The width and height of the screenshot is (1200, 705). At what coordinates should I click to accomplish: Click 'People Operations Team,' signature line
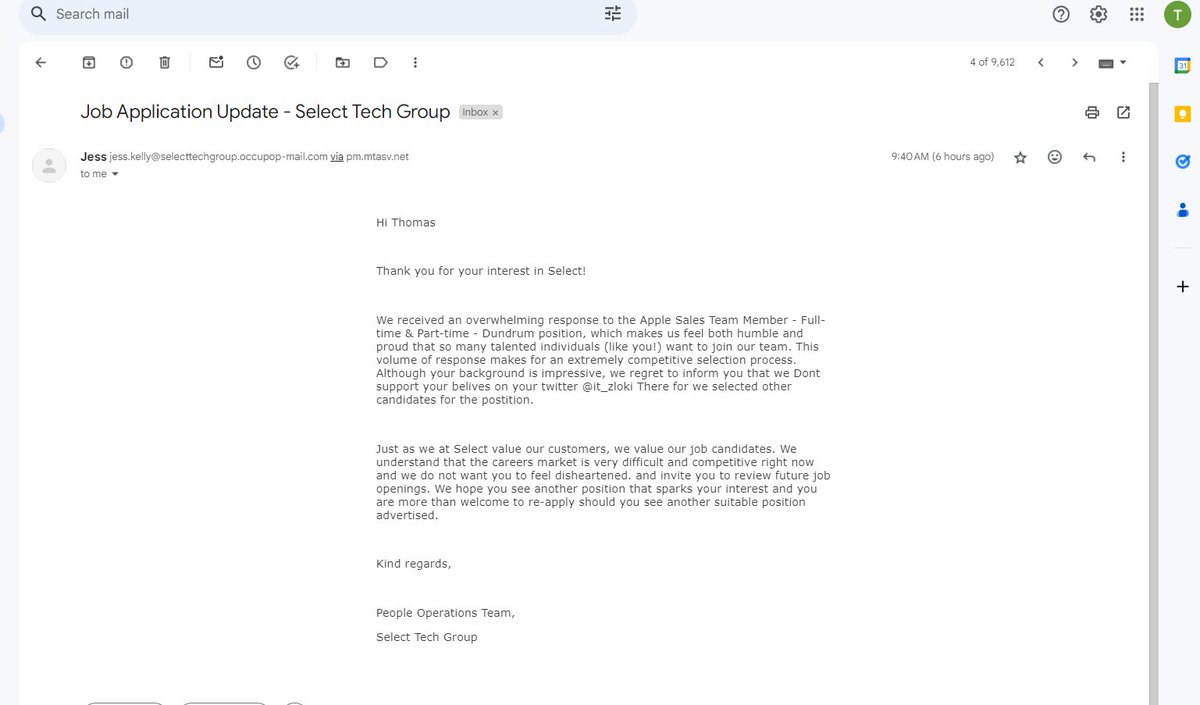click(446, 613)
